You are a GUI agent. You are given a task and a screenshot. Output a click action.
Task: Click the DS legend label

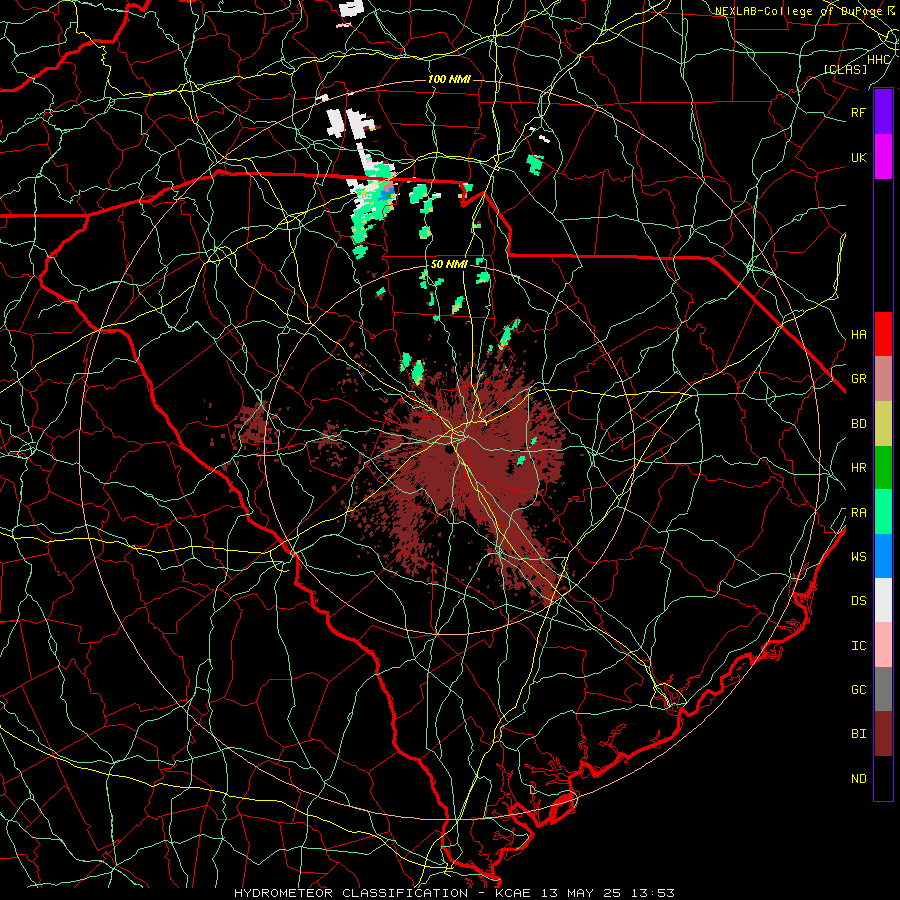(x=858, y=600)
